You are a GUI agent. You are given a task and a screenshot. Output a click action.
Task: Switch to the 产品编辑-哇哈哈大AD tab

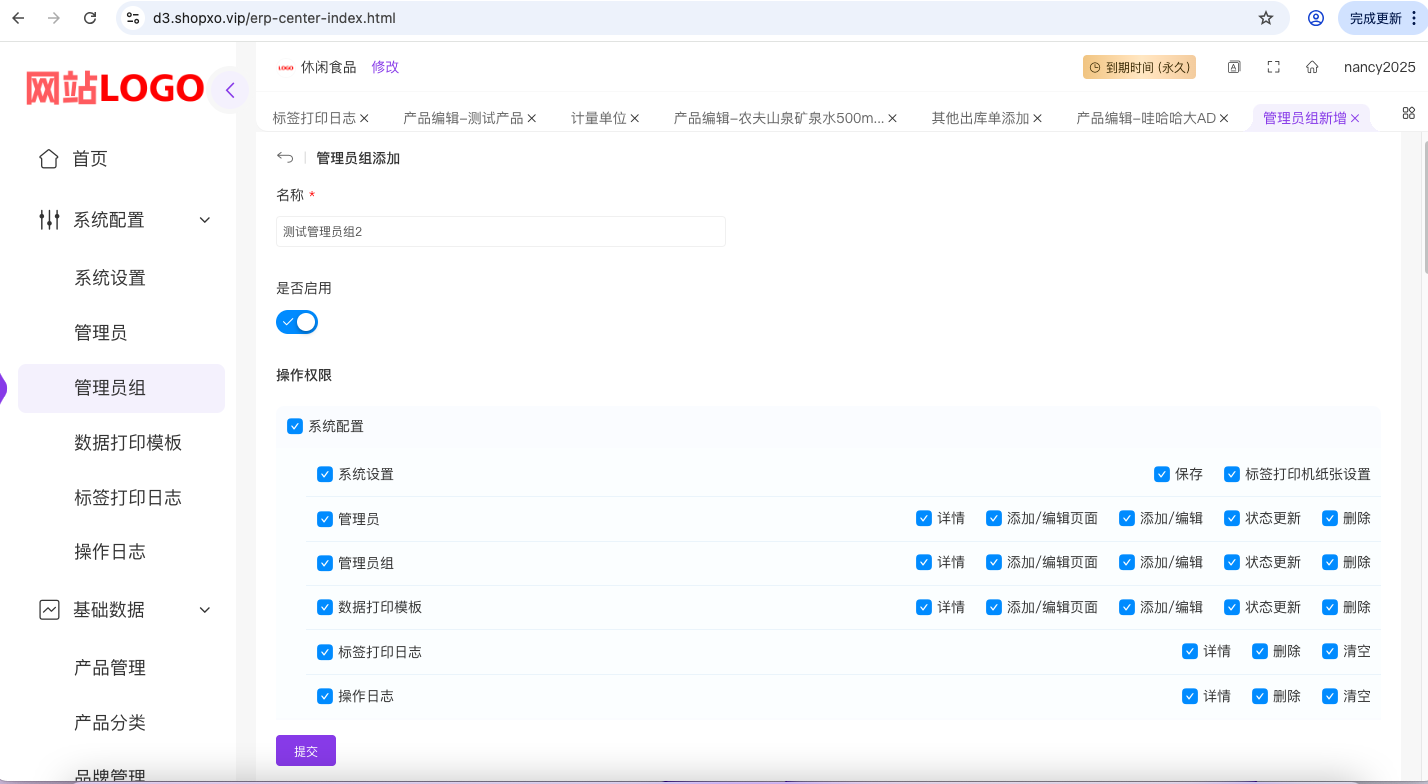(1146, 118)
